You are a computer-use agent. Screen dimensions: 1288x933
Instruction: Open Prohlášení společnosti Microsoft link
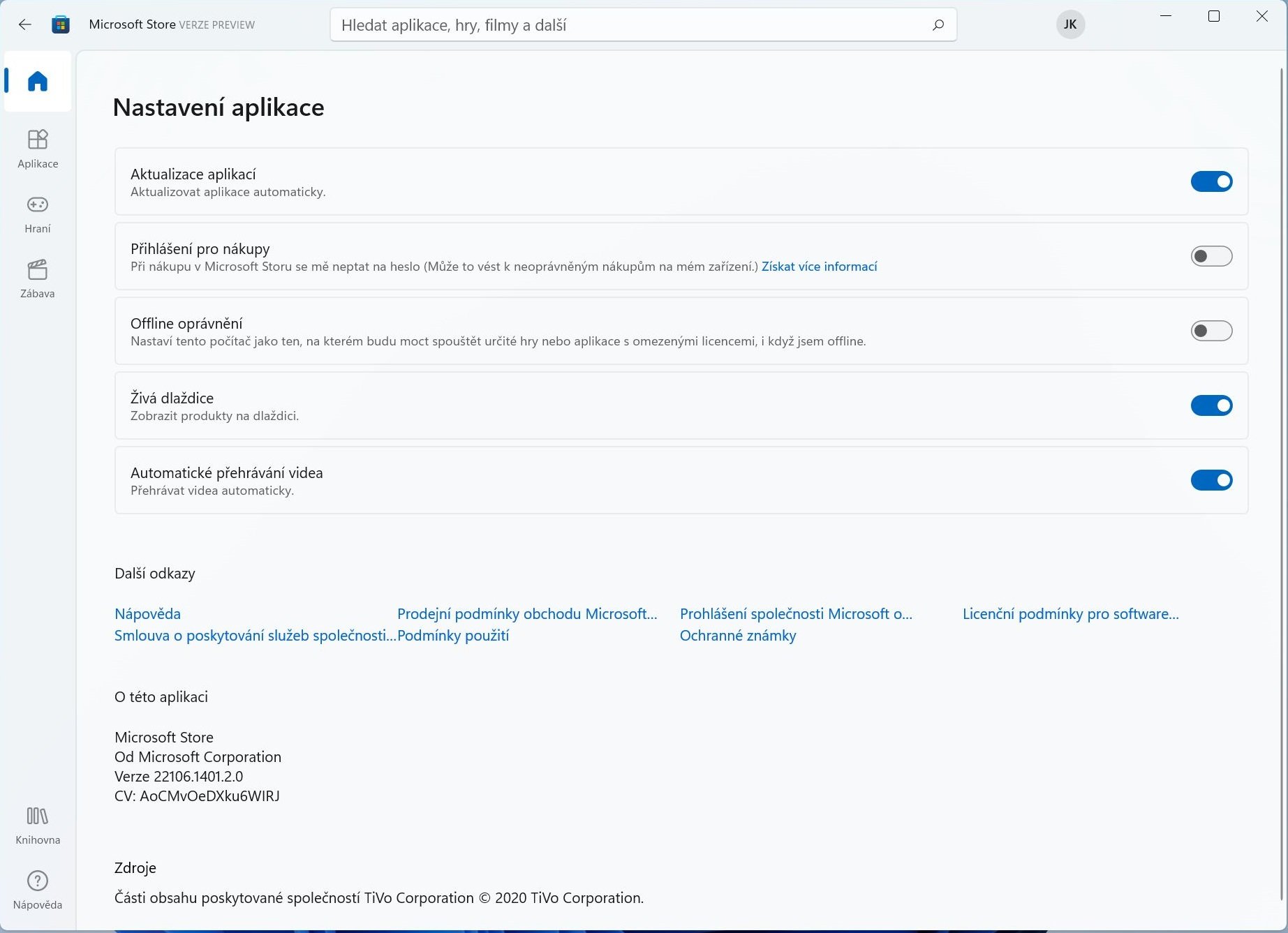click(x=796, y=614)
